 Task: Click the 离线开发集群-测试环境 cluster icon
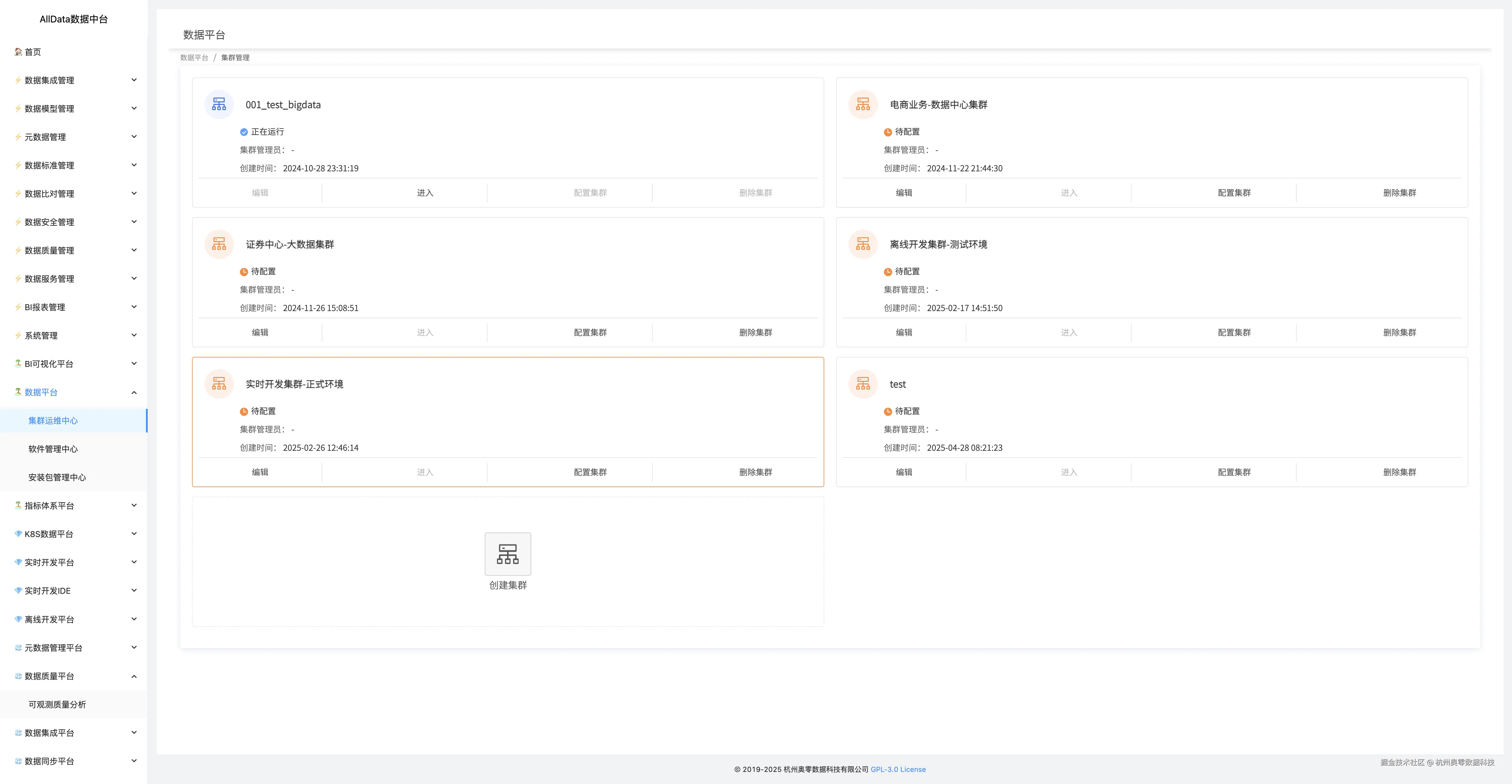pos(863,244)
